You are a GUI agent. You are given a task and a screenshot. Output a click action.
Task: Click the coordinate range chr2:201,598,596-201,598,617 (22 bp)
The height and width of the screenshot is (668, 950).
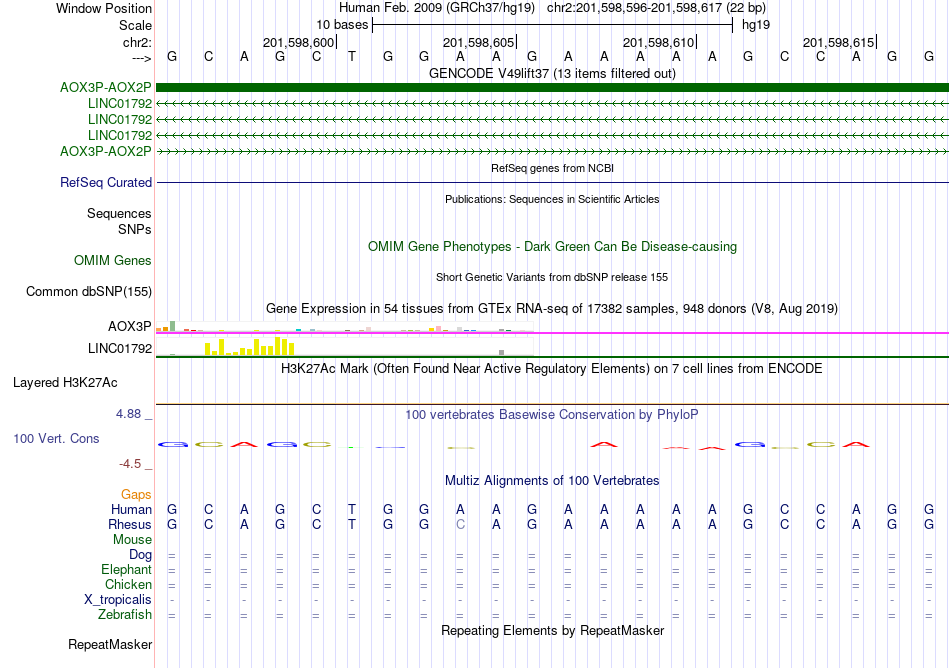(x=656, y=8)
